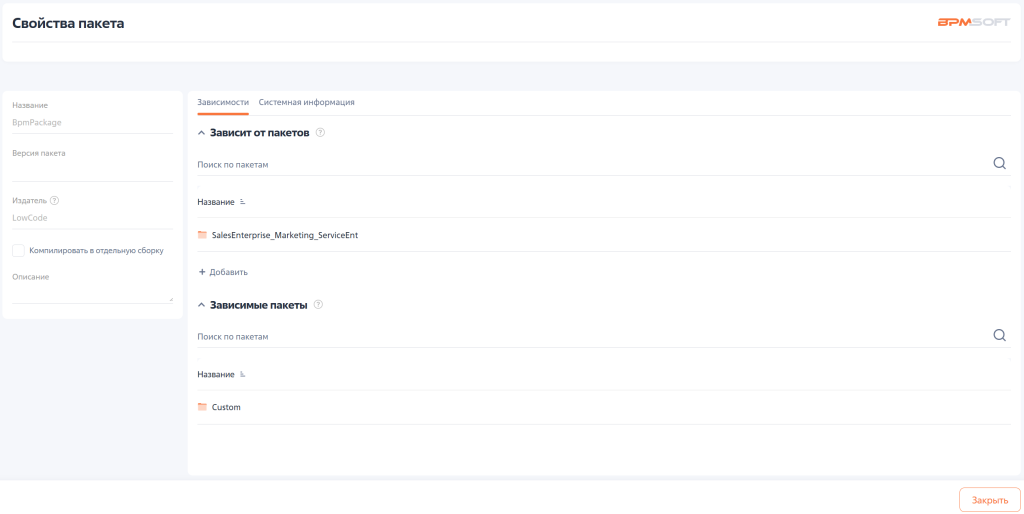Collapse the Зависимые пакеты section

click(x=202, y=305)
